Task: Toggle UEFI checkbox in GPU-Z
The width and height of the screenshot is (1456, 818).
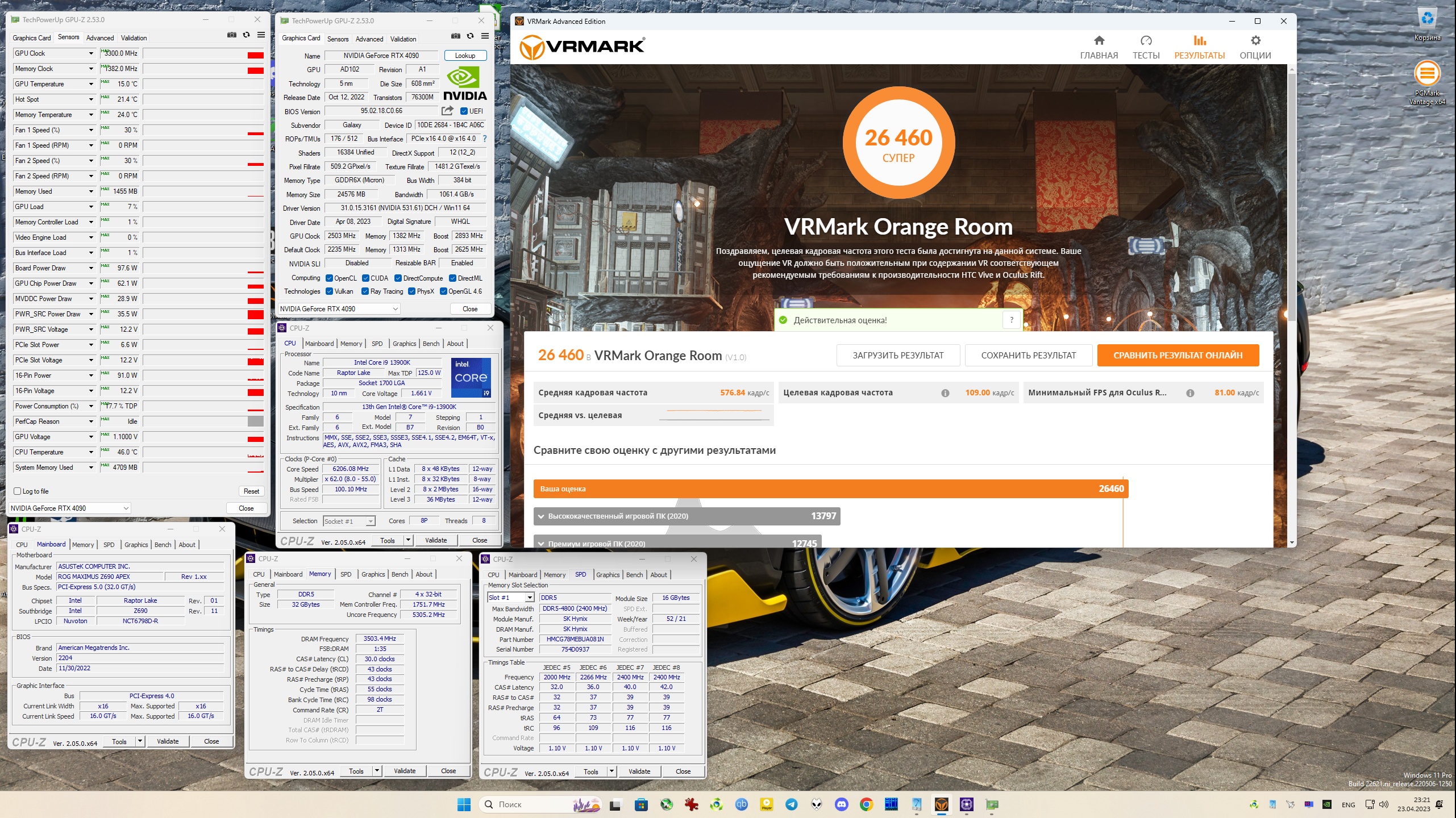Action: tap(464, 111)
